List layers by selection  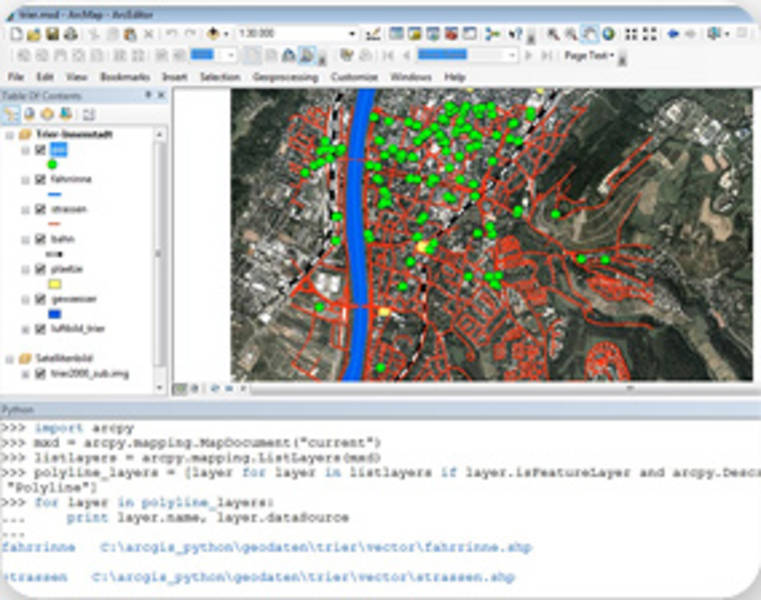pos(66,114)
